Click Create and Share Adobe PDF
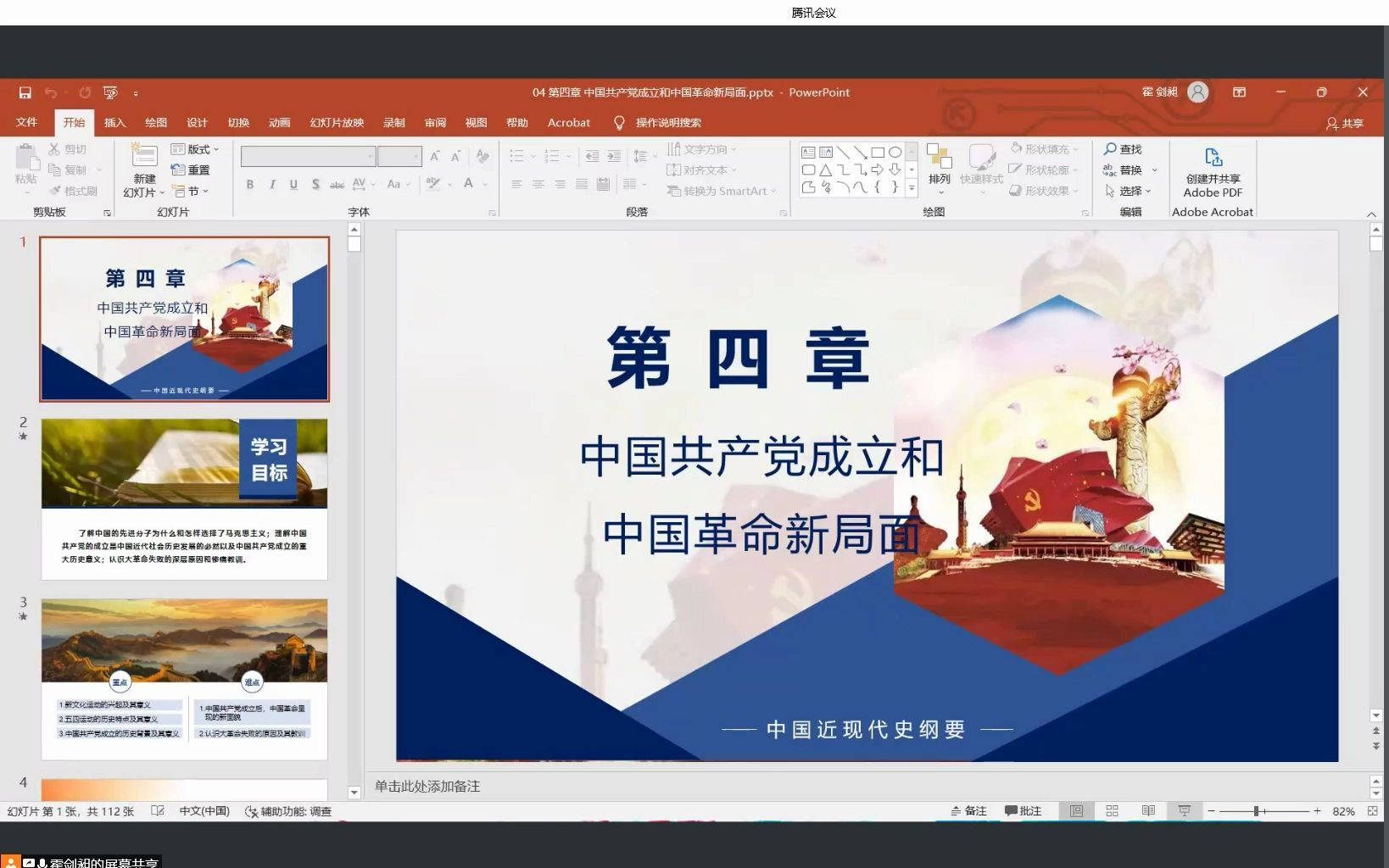The image size is (1389, 868). coord(1213,173)
